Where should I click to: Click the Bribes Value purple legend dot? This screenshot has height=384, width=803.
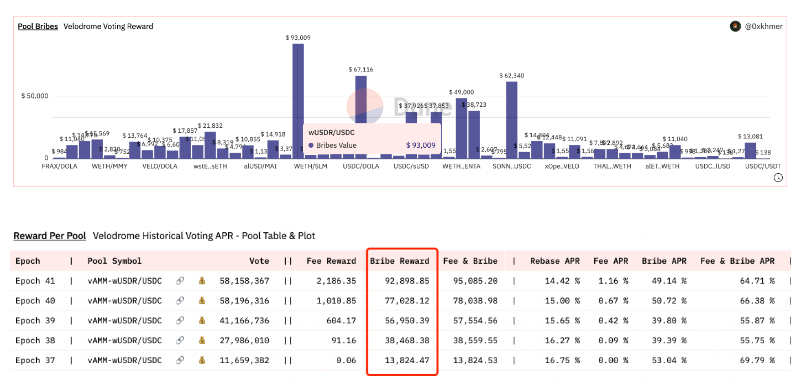coord(311,145)
